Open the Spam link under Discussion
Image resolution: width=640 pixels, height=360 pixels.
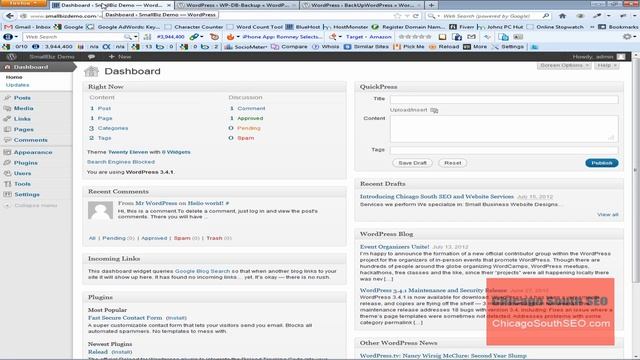[246, 138]
